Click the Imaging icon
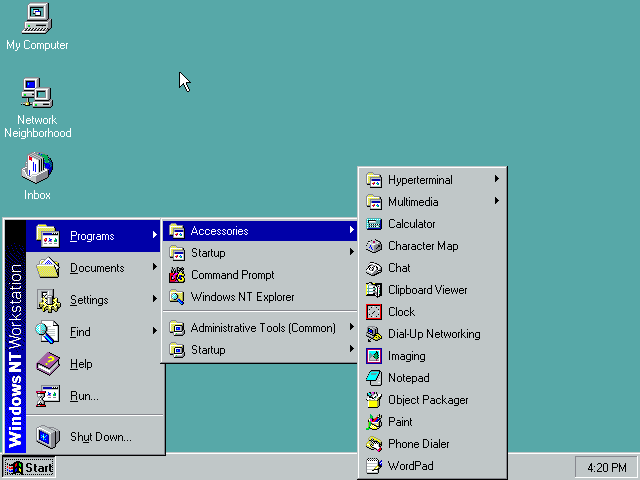The height and width of the screenshot is (480, 640). 374,356
